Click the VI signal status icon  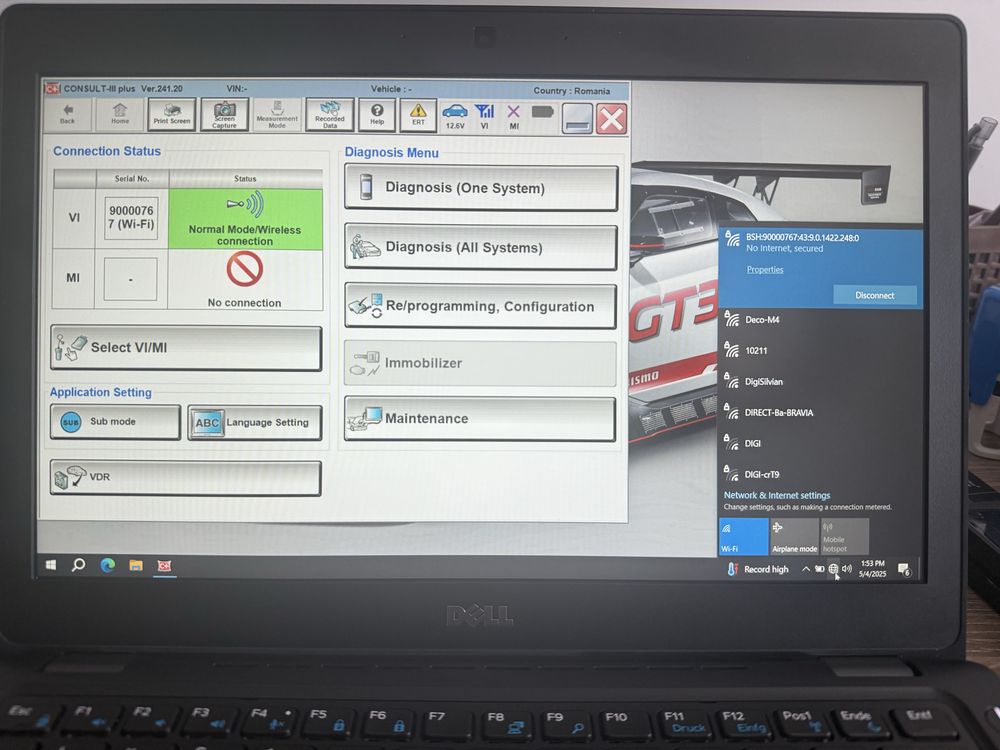[x=485, y=117]
